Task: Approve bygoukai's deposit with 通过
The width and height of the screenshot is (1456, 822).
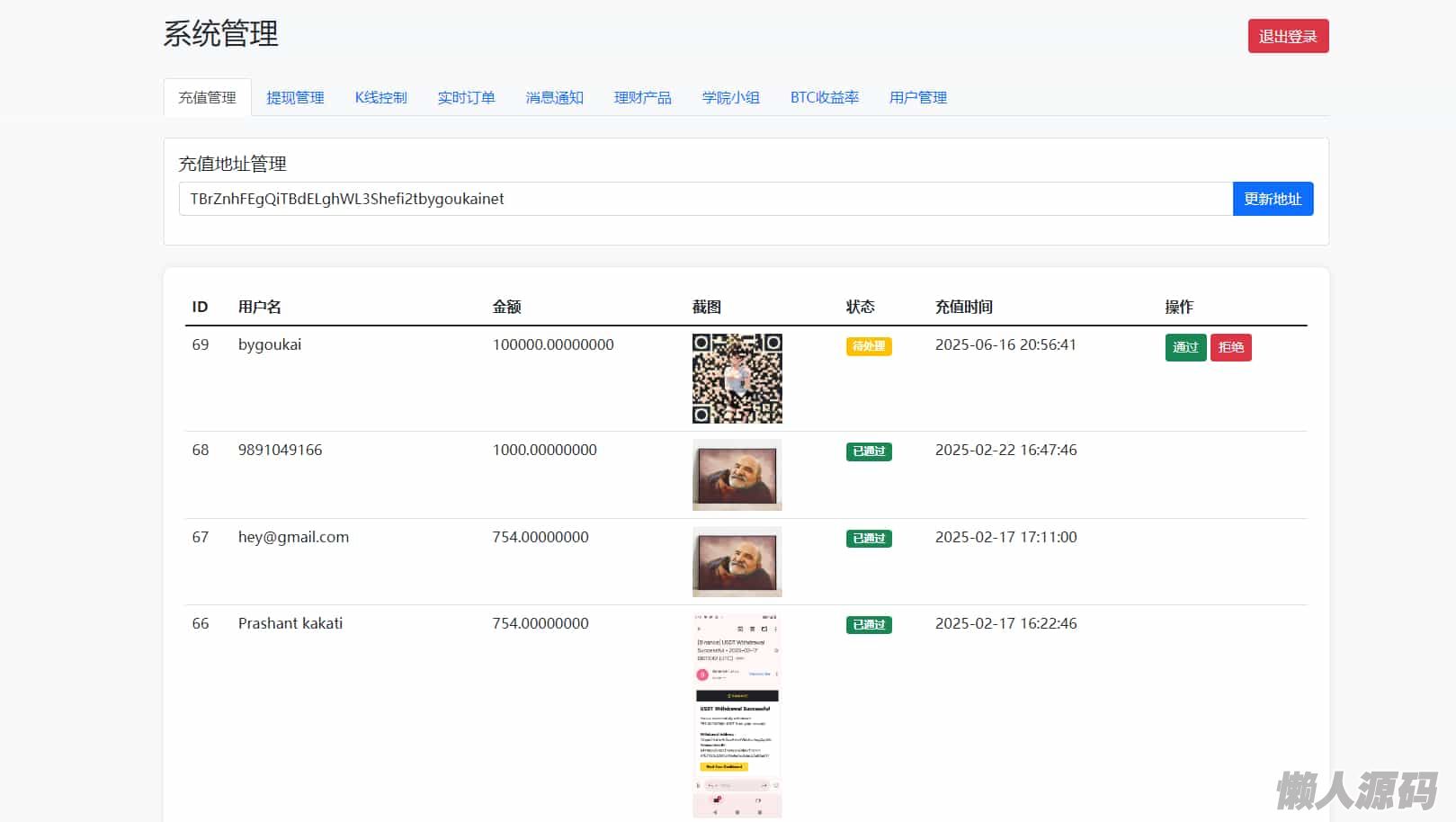Action: tap(1184, 347)
